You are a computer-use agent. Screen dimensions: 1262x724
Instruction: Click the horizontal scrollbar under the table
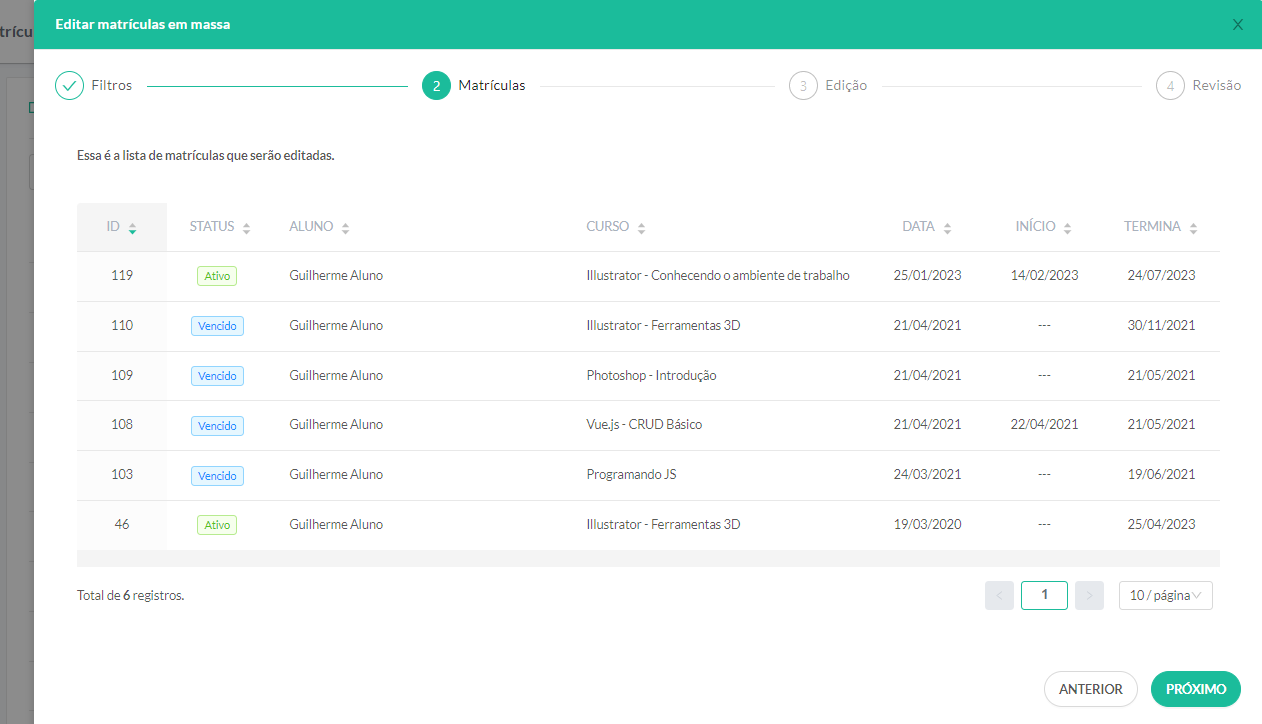coord(648,558)
